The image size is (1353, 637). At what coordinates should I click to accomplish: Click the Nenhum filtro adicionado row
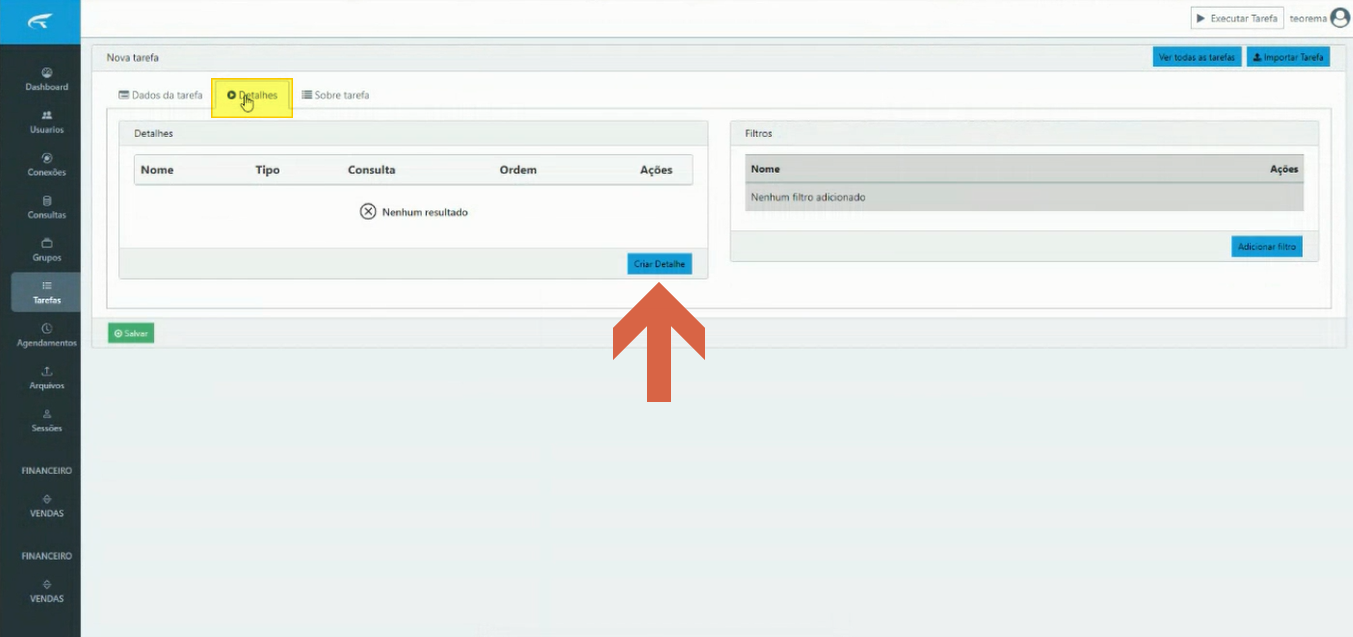pyautogui.click(x=1024, y=197)
